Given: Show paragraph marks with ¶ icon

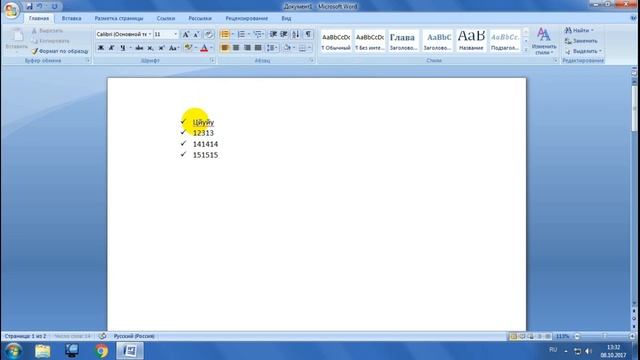Looking at the screenshot, I should pos(308,34).
